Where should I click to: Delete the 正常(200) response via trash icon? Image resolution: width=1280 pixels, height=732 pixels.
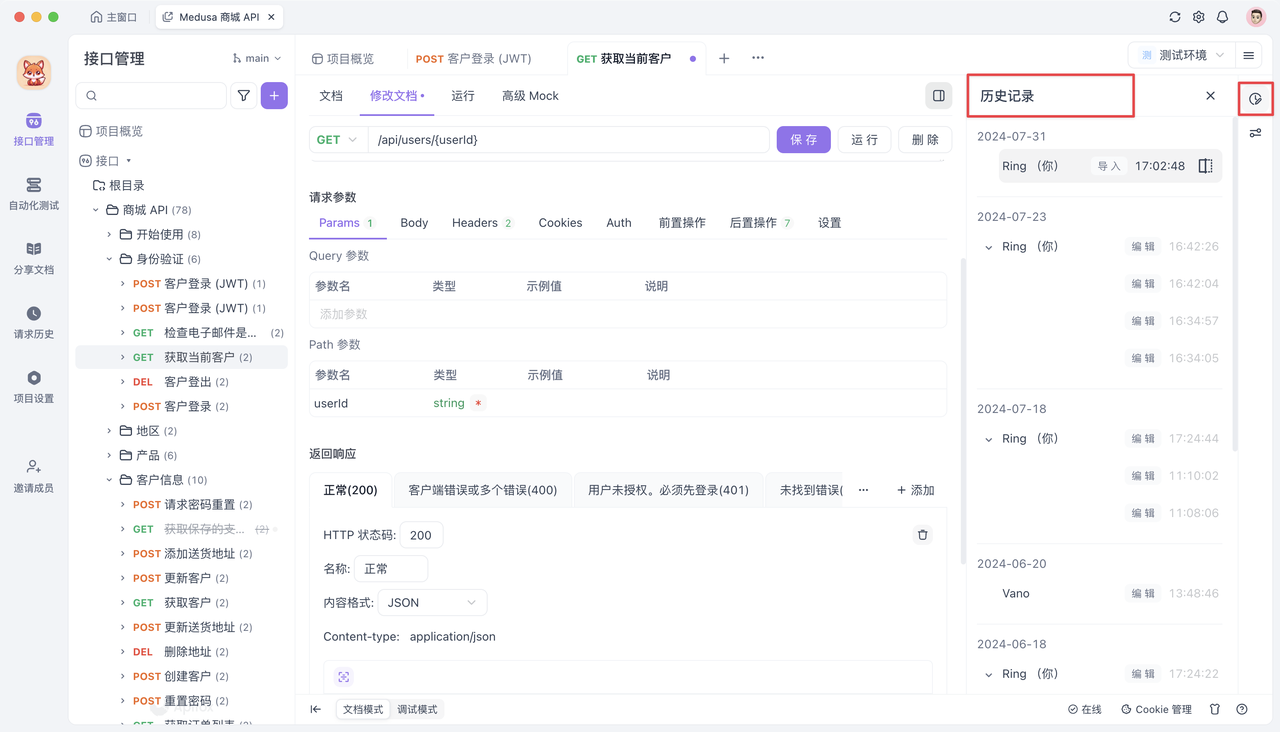tap(923, 535)
